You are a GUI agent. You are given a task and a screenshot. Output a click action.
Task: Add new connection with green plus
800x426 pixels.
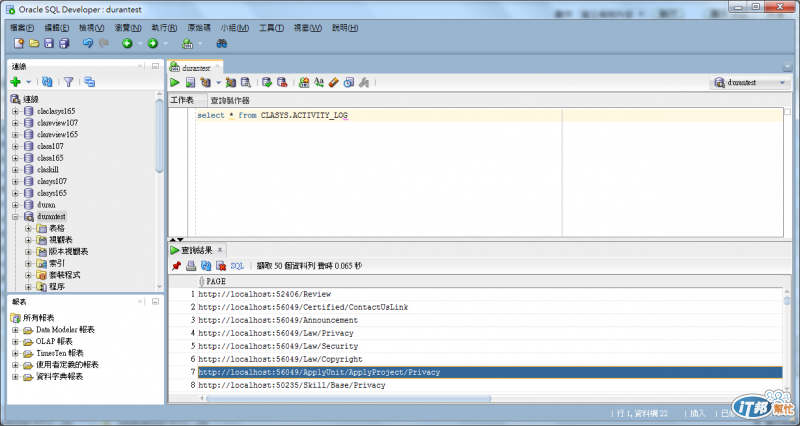point(15,82)
